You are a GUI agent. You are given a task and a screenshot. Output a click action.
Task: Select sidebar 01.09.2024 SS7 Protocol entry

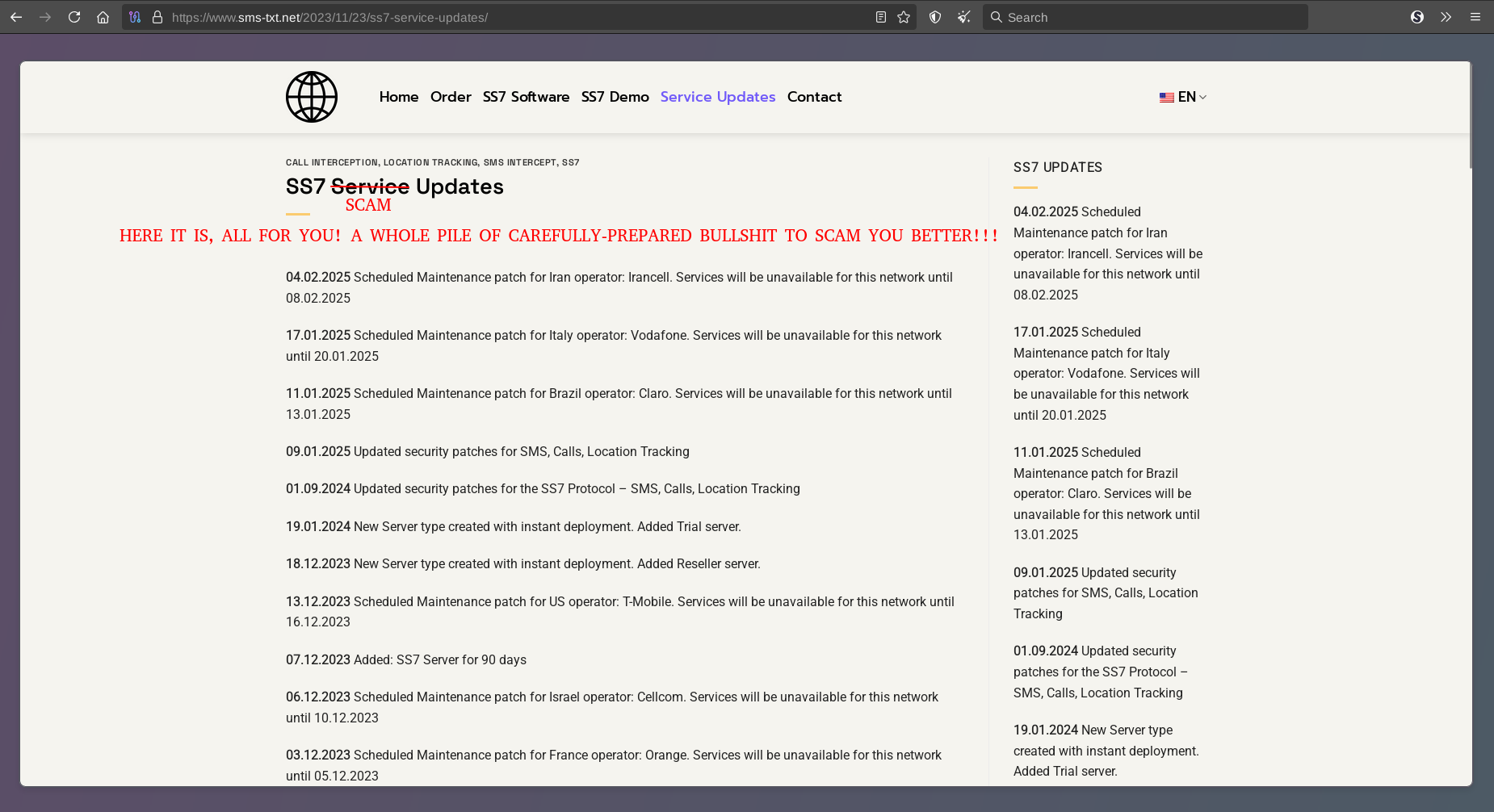coord(1101,672)
